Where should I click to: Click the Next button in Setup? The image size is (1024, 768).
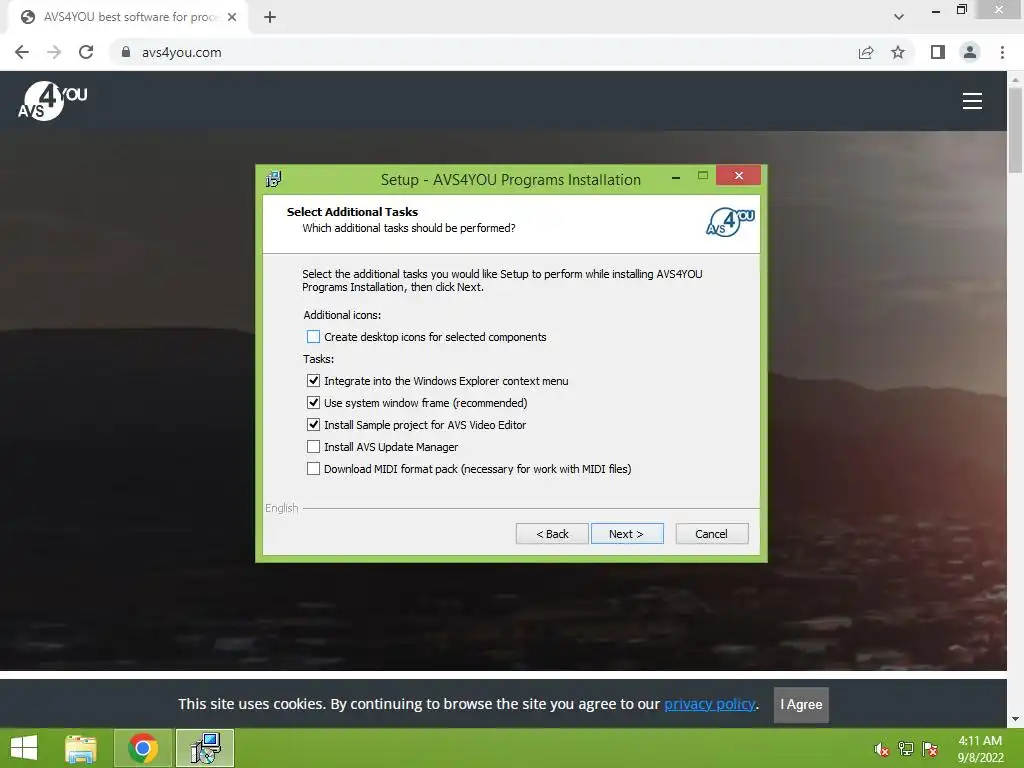tap(627, 534)
